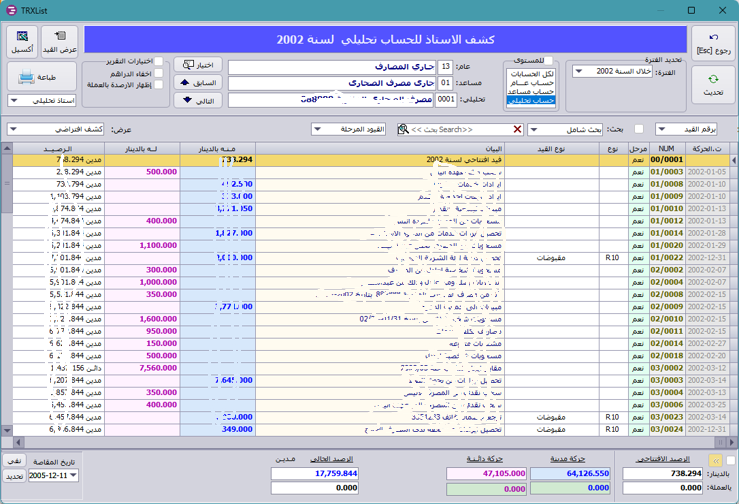The width and height of the screenshot is (739, 504).
Task: Click the ت.الحركة date column header
Action: [706, 149]
